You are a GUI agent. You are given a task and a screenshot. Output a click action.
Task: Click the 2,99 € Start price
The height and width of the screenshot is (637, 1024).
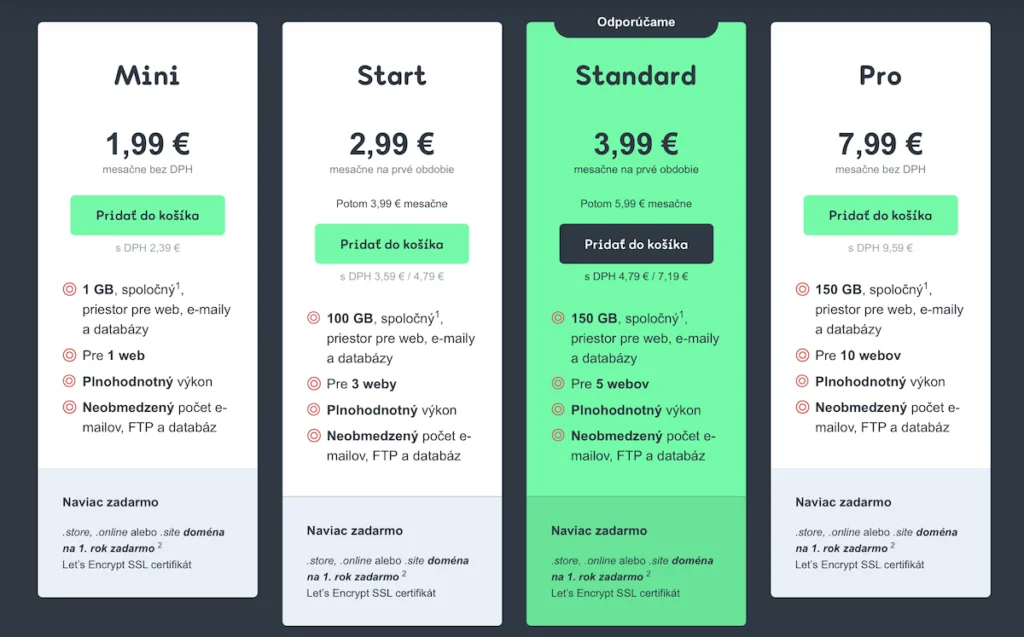point(392,144)
